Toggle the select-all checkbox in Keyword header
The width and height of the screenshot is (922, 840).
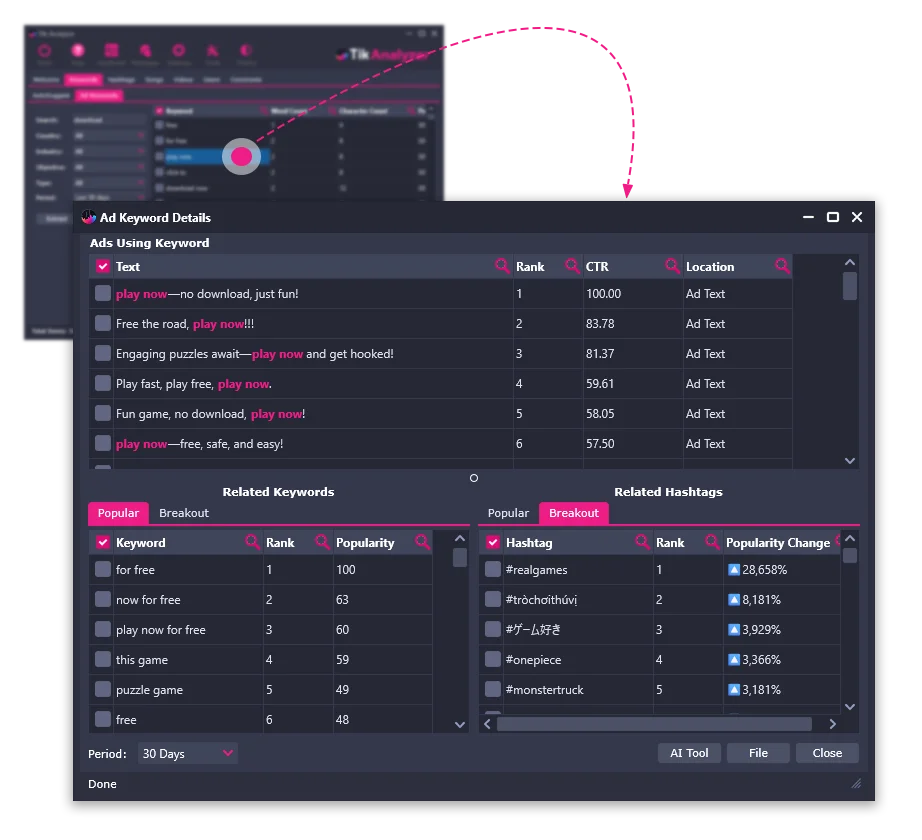102,542
